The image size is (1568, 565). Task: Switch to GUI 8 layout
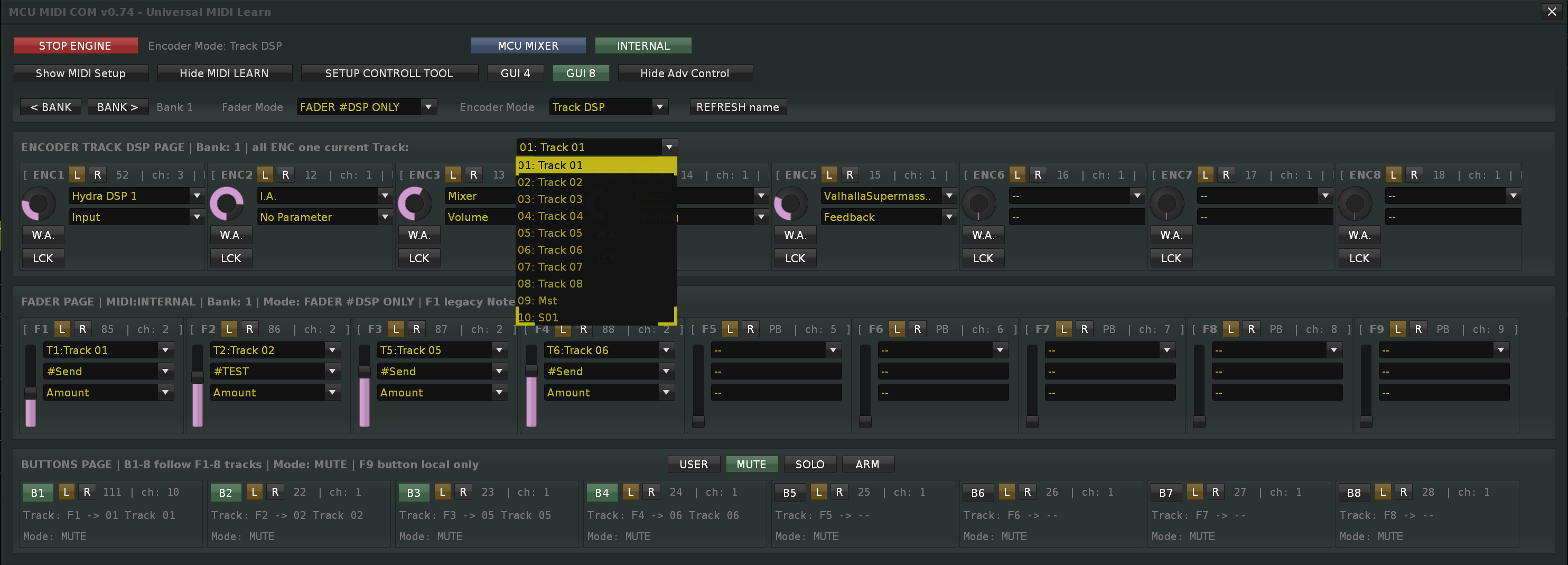click(581, 73)
